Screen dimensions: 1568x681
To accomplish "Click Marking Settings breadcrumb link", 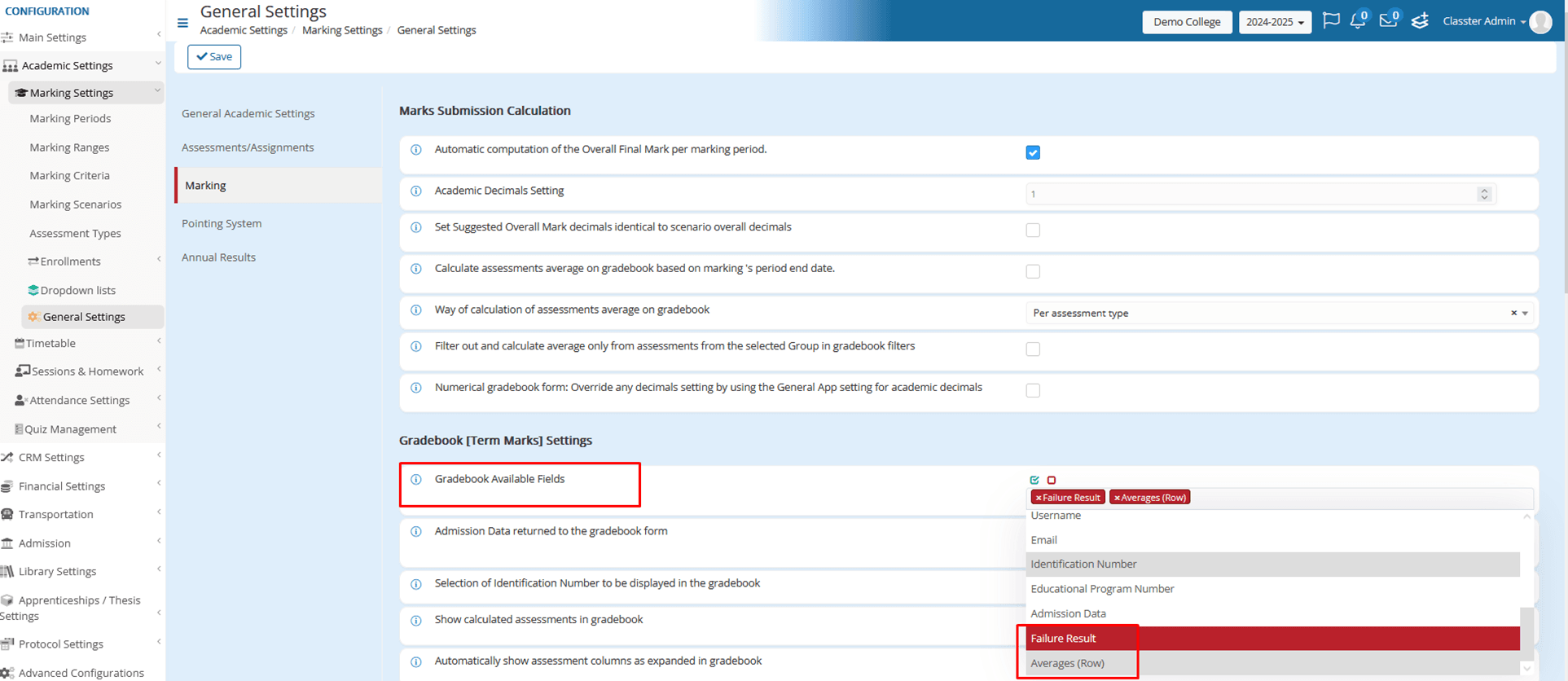I will point(342,30).
